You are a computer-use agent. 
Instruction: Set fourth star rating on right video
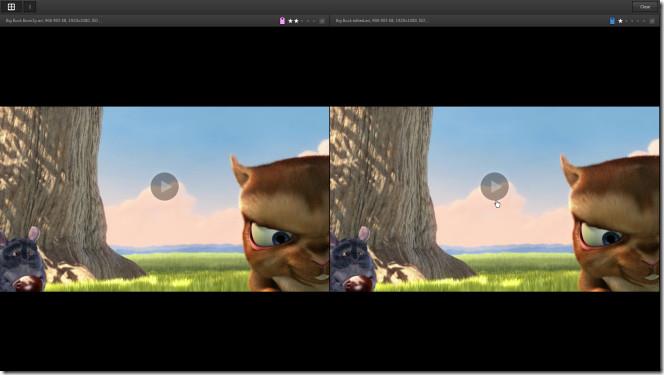click(x=638, y=21)
